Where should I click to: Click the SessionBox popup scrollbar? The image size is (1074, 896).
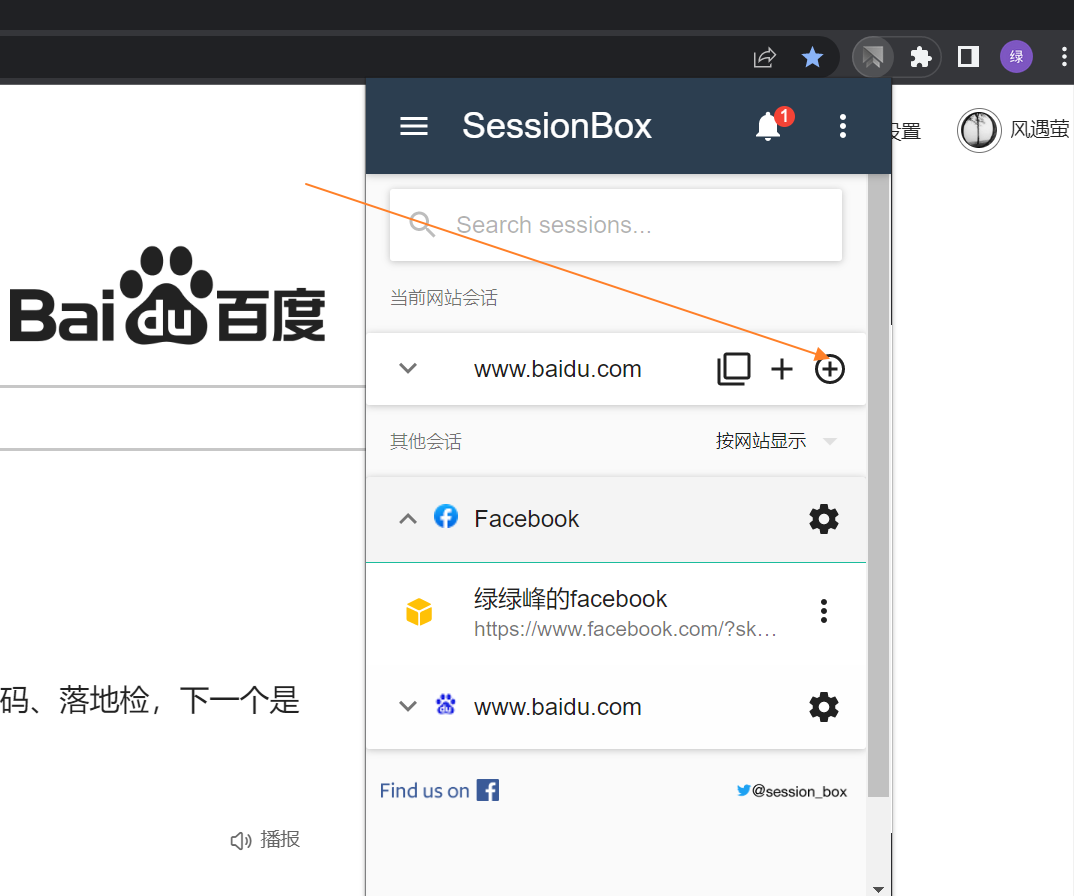coord(878,485)
